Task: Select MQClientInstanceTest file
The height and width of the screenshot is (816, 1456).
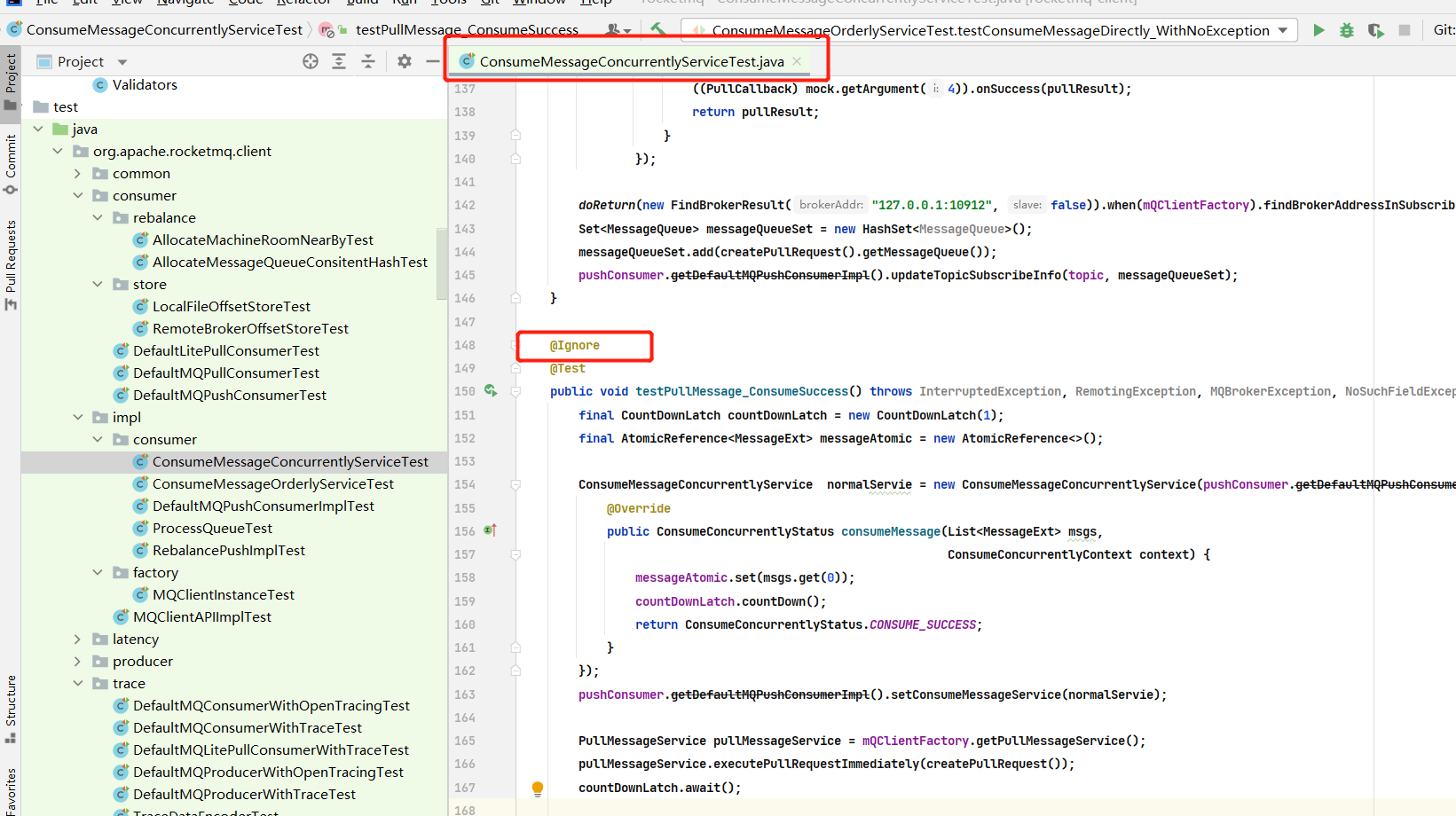Action: click(x=223, y=594)
